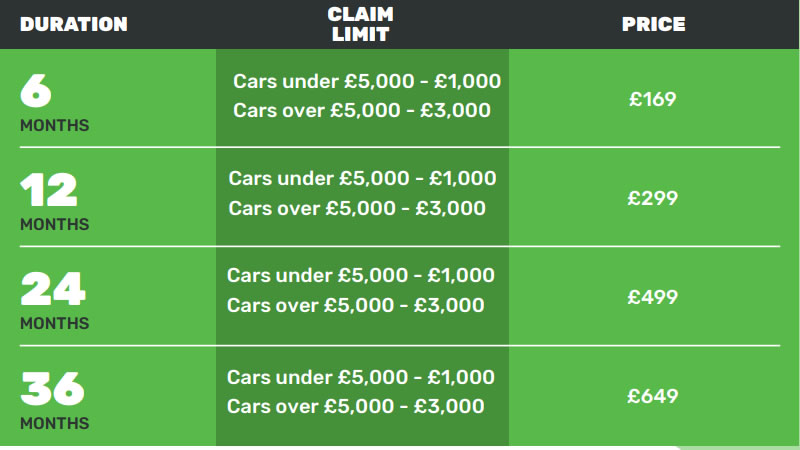Click the CLAIM LIMIT column header
The image size is (800, 450).
[x=361, y=24]
